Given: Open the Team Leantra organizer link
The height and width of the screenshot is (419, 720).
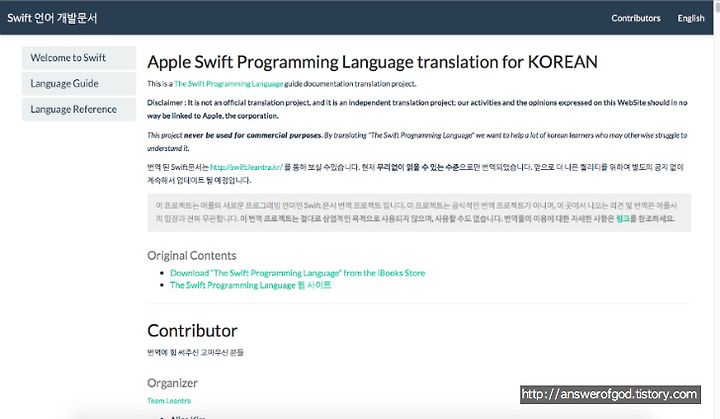Looking at the screenshot, I should click(169, 401).
